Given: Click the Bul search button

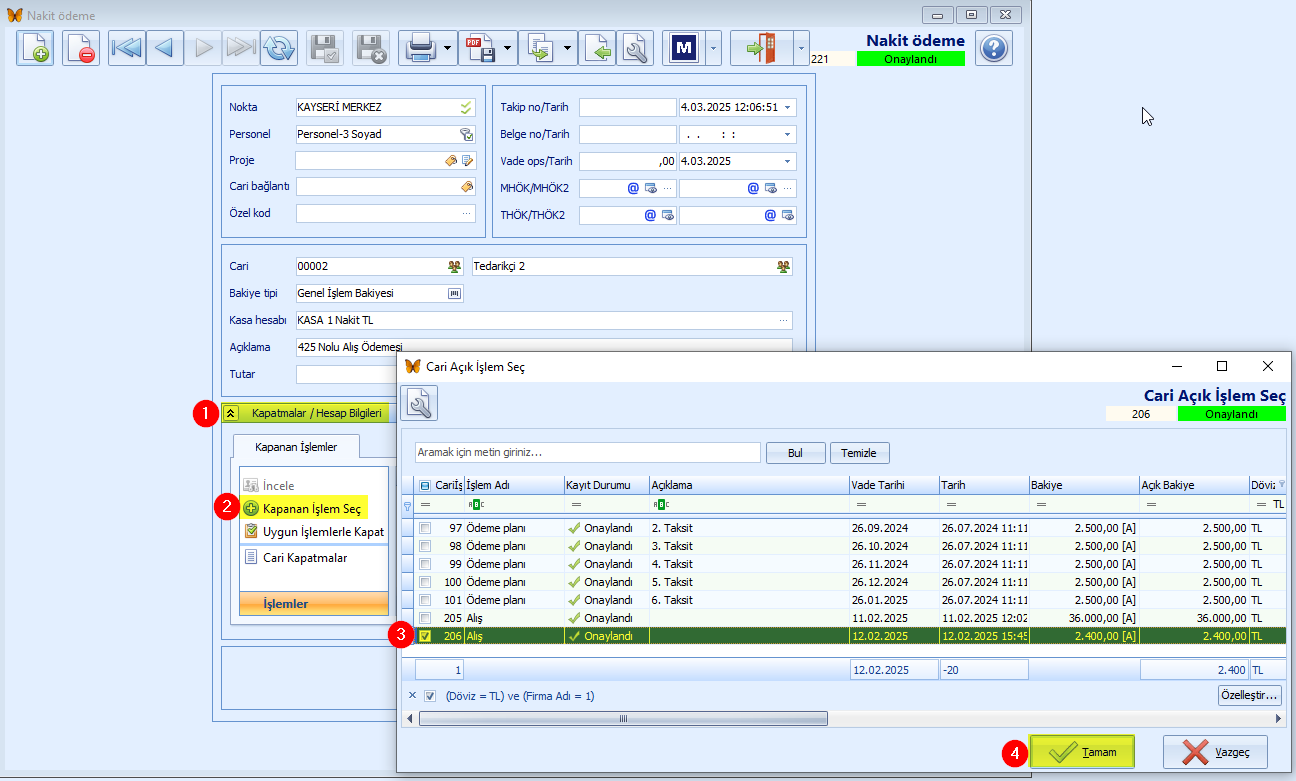Looking at the screenshot, I should pyautogui.click(x=795, y=453).
